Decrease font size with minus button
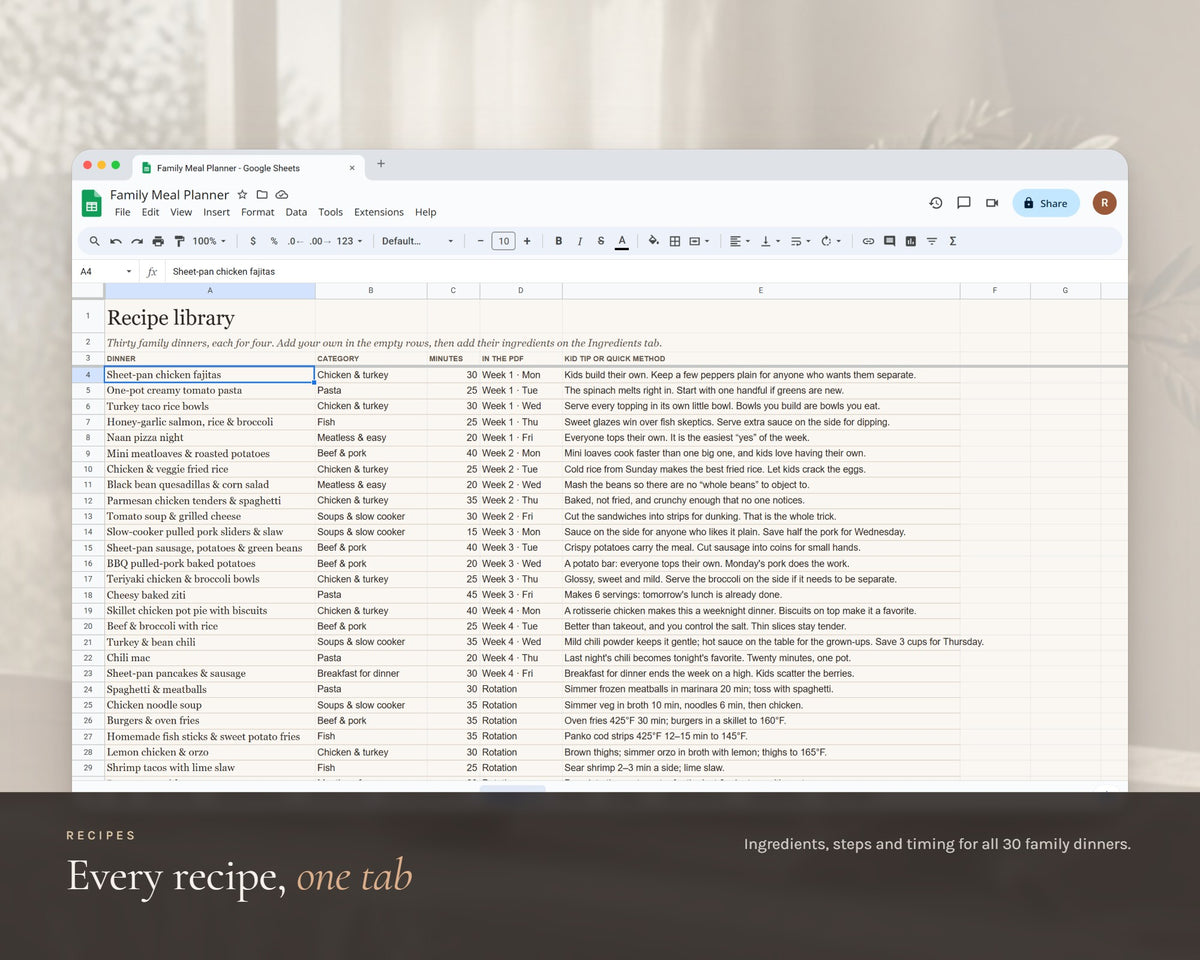Image resolution: width=1200 pixels, height=960 pixels. click(x=480, y=241)
